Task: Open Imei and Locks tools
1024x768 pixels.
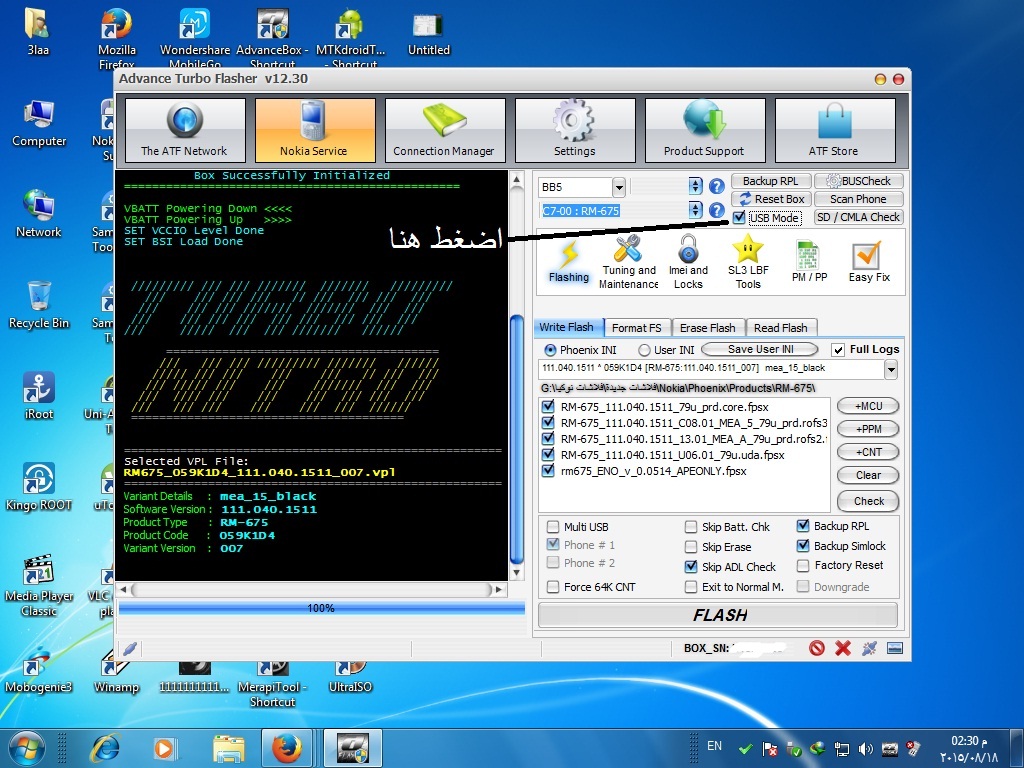Action: (x=688, y=263)
